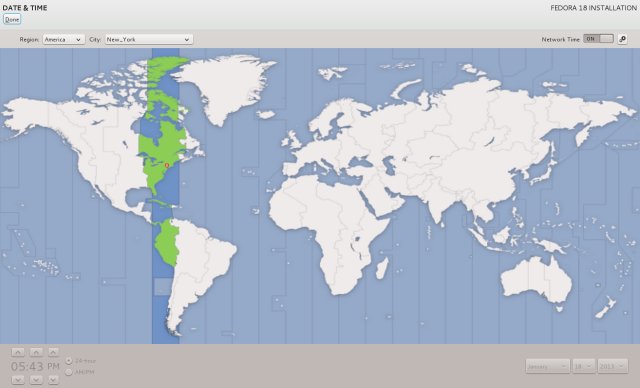The width and height of the screenshot is (640, 388).
Task: Decrease the minutes with down arrow
Action: click(x=36, y=380)
